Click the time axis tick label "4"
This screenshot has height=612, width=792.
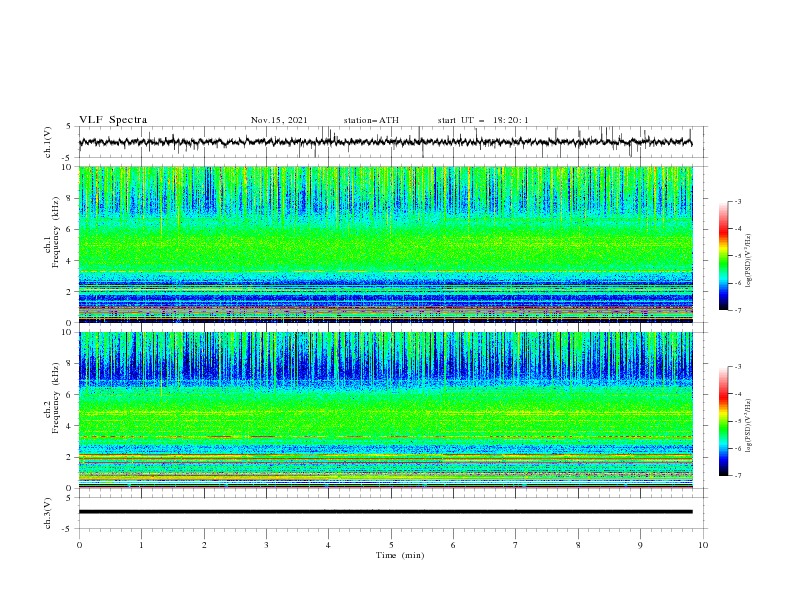328,545
